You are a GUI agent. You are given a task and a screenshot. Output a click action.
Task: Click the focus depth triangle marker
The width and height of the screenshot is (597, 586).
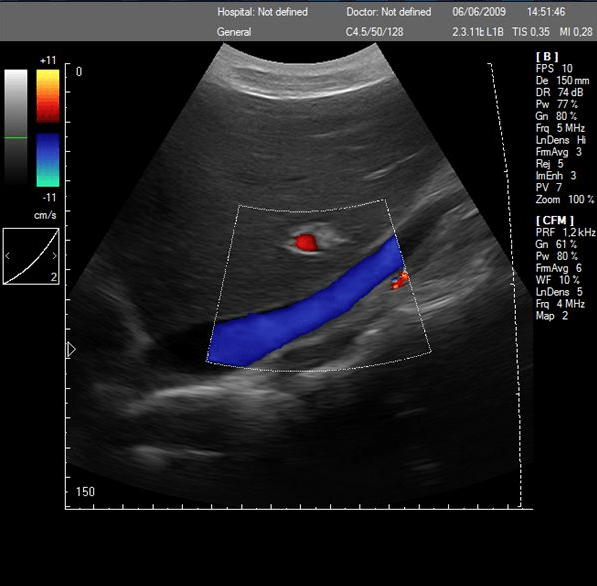point(71,349)
